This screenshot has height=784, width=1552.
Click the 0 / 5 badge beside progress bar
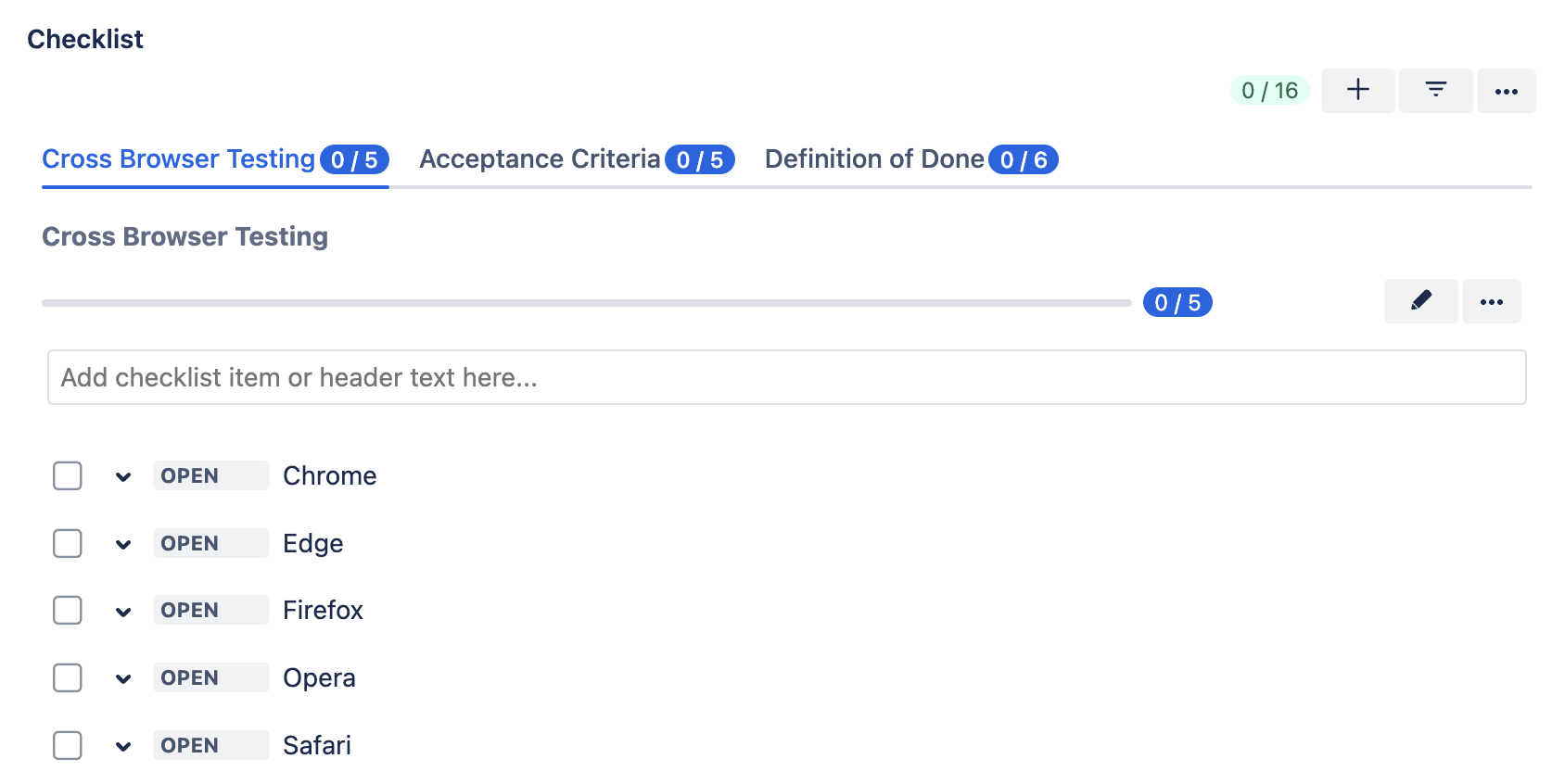[1177, 303]
